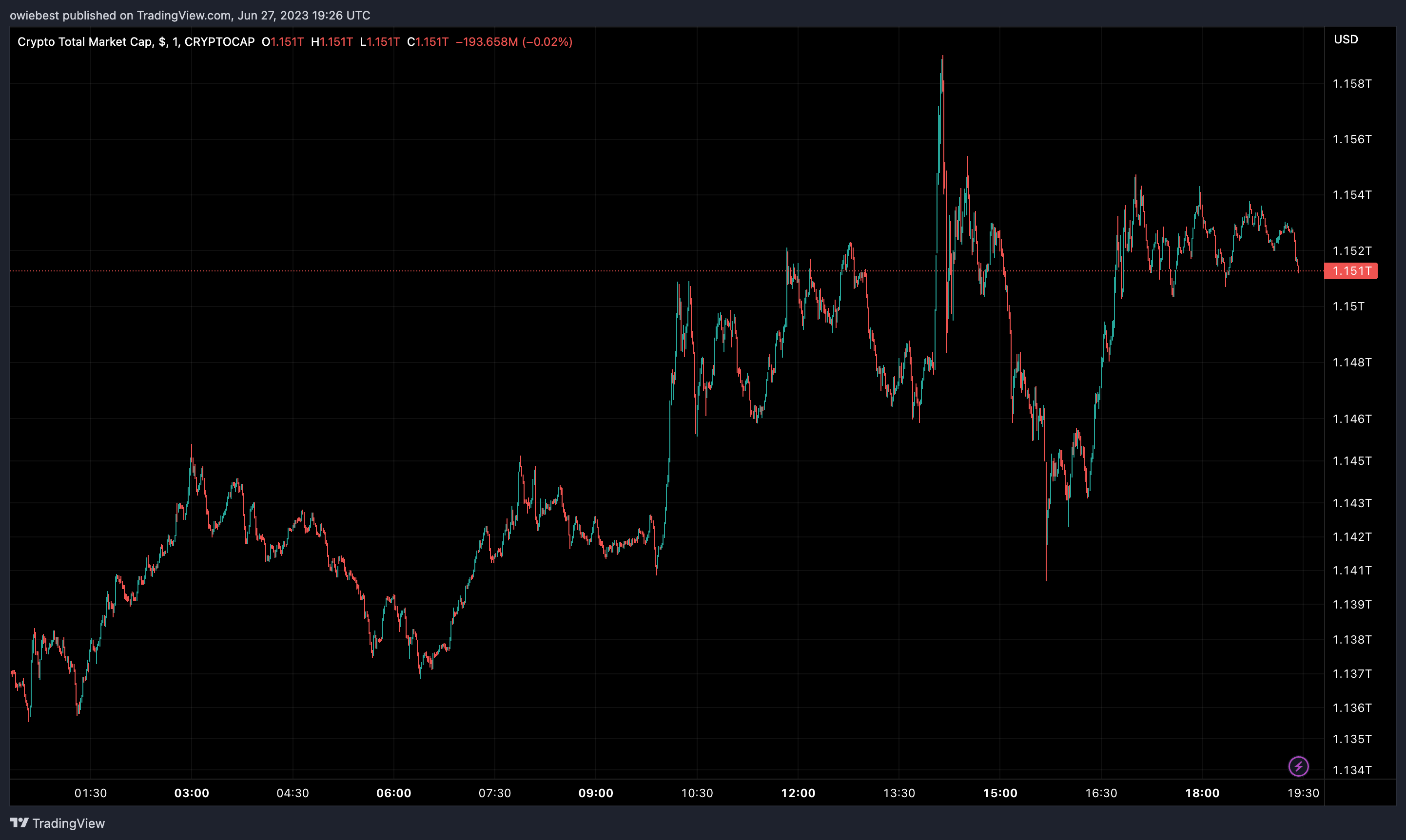Click the 1.15T price axis label

pyautogui.click(x=1349, y=306)
